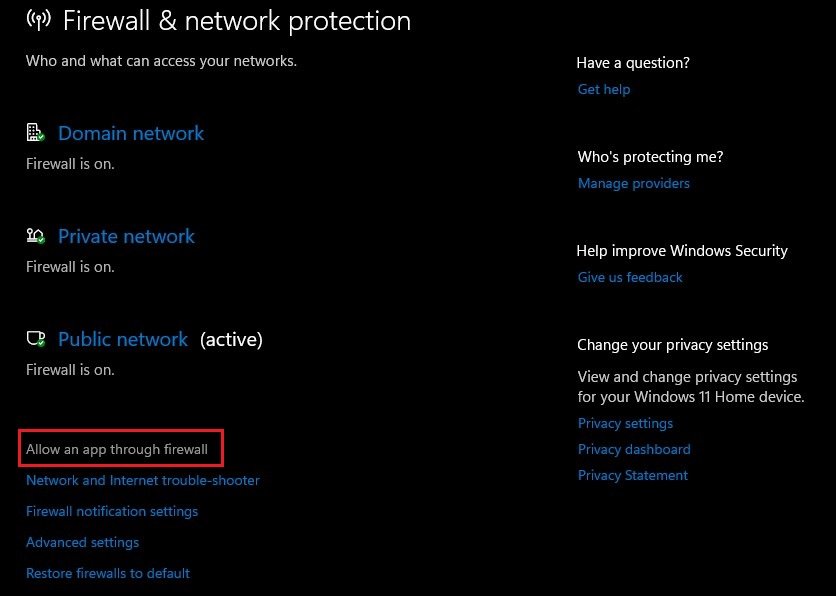
Task: Click the firewall antenna icon in the header
Action: [x=38, y=20]
